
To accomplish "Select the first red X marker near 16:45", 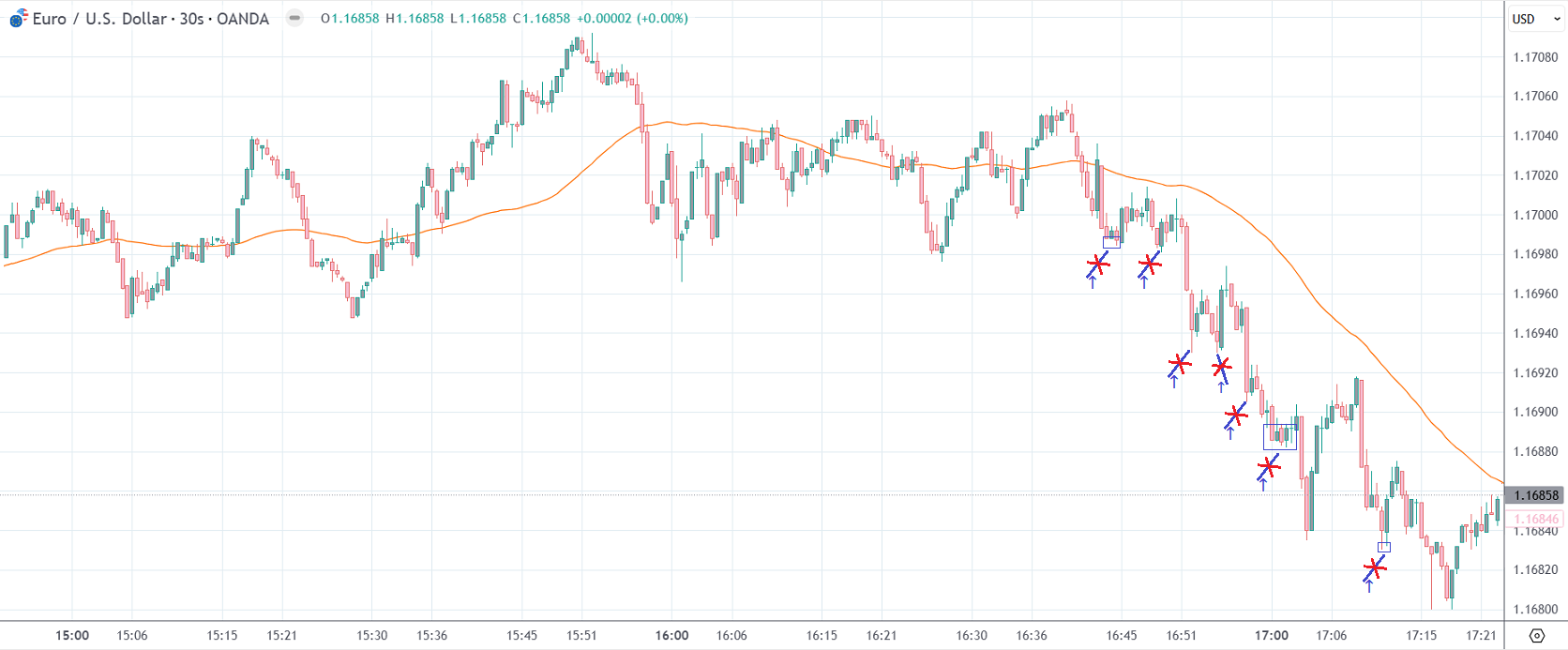I will click(1097, 265).
